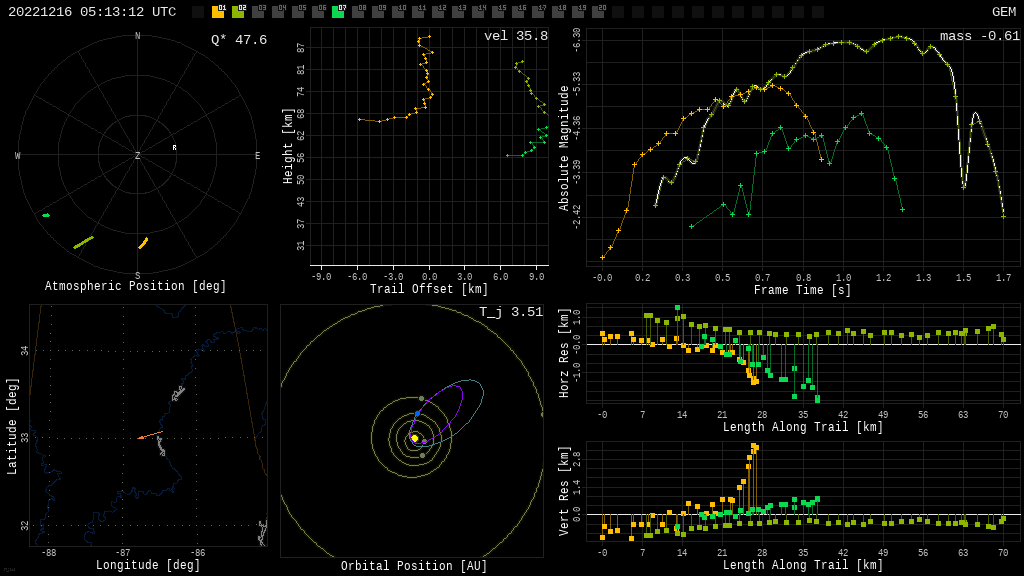Click the GEM shower label
1024x576 pixels.
(x=1003, y=12)
